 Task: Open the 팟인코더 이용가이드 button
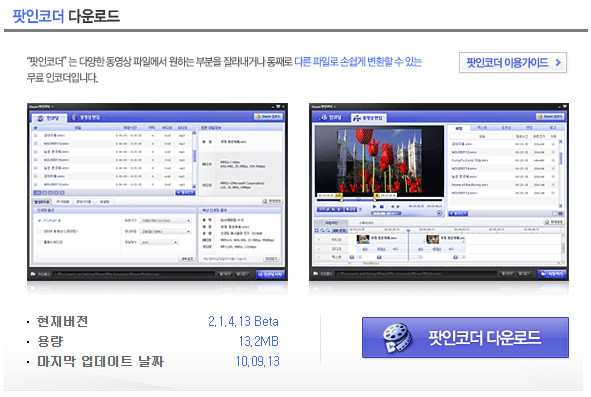513,63
